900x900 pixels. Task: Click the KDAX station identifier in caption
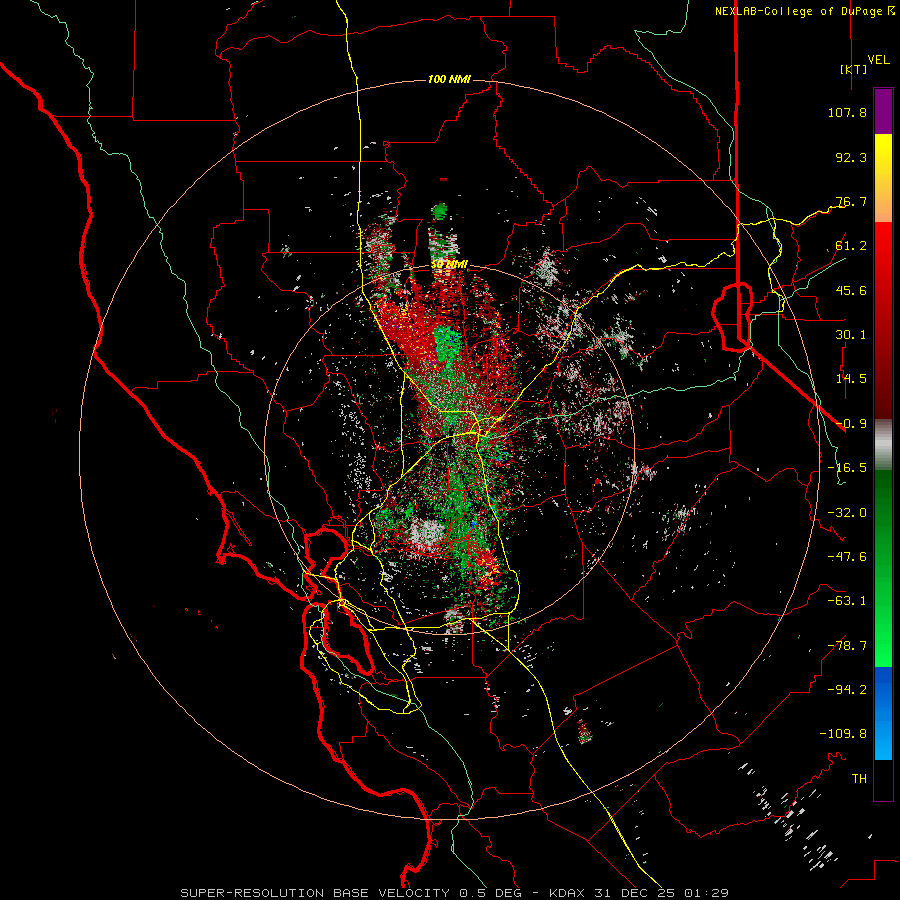coord(569,893)
